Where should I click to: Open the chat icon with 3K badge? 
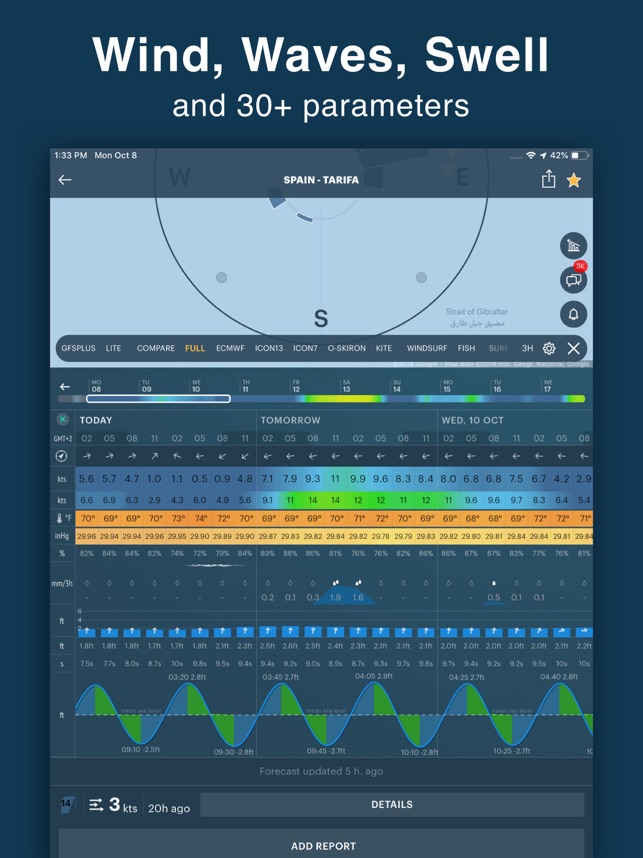pos(574,280)
